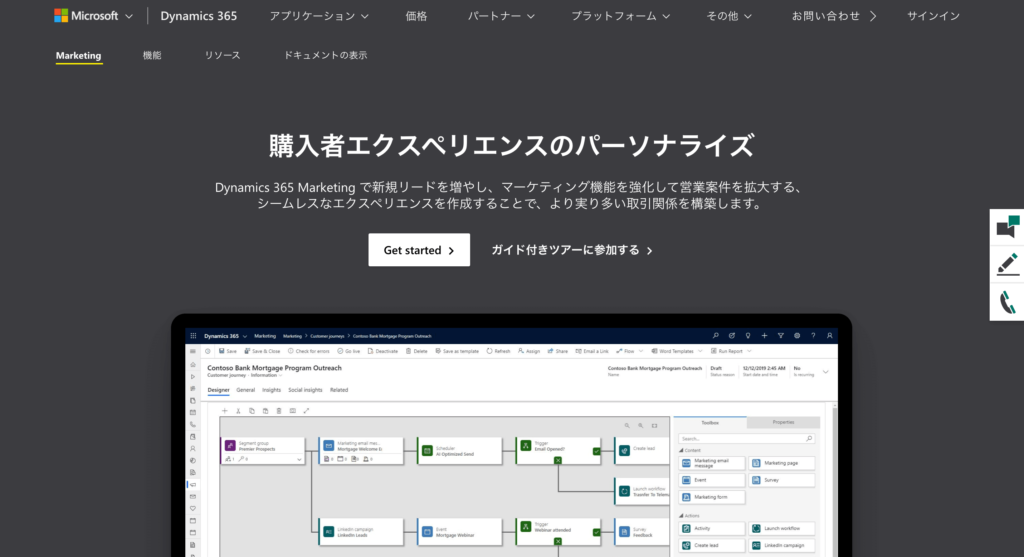Image resolution: width=1024 pixels, height=557 pixels.
Task: Click the Dynamics 365 brand link
Action: 199,16
